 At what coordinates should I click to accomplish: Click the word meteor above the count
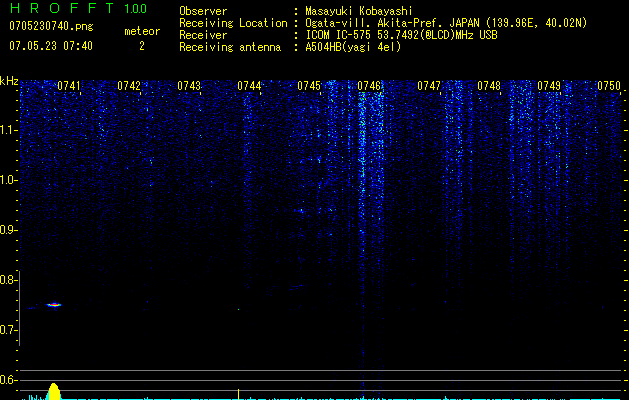pos(142,31)
